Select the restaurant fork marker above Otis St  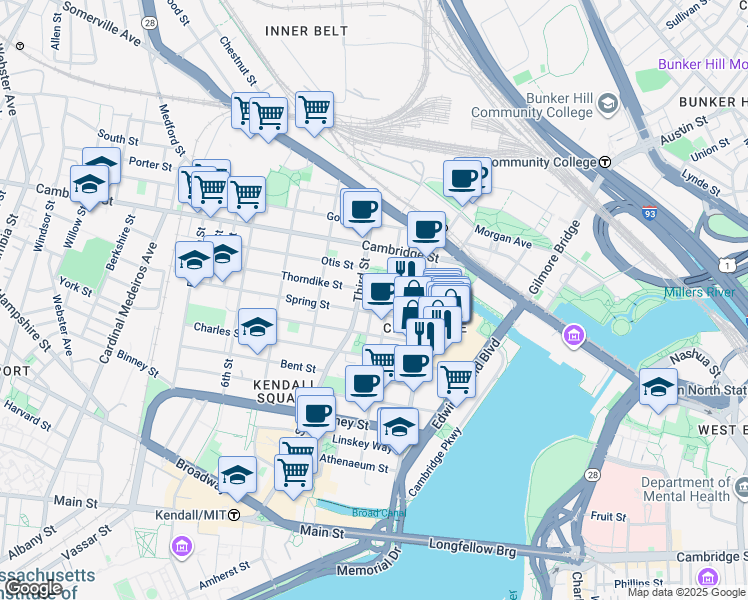pyautogui.click(x=406, y=269)
